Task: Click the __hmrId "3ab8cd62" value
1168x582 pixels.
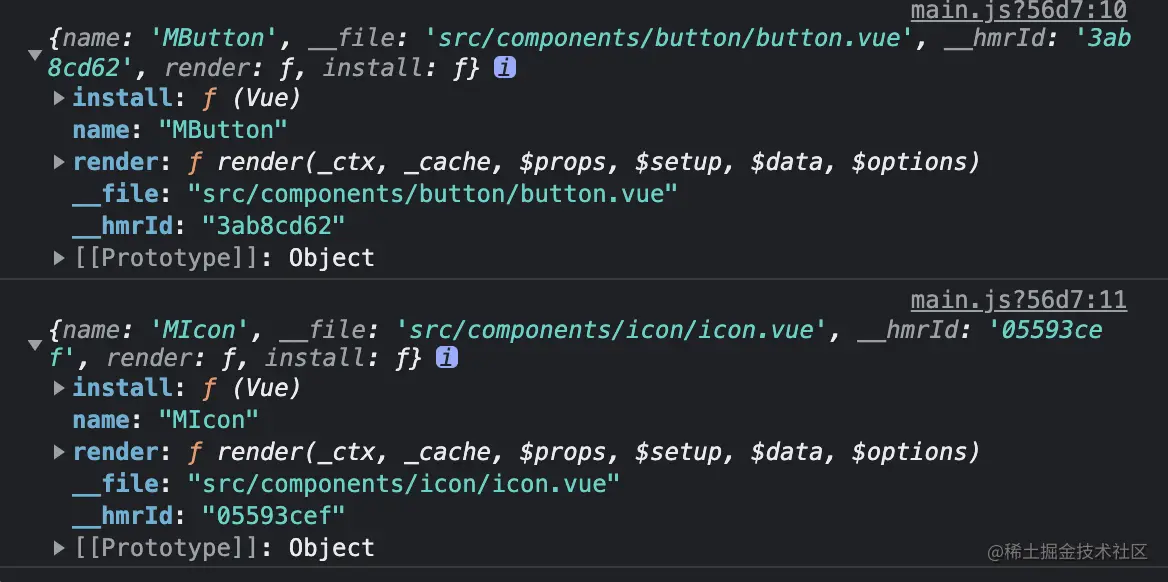Action: [x=273, y=226]
